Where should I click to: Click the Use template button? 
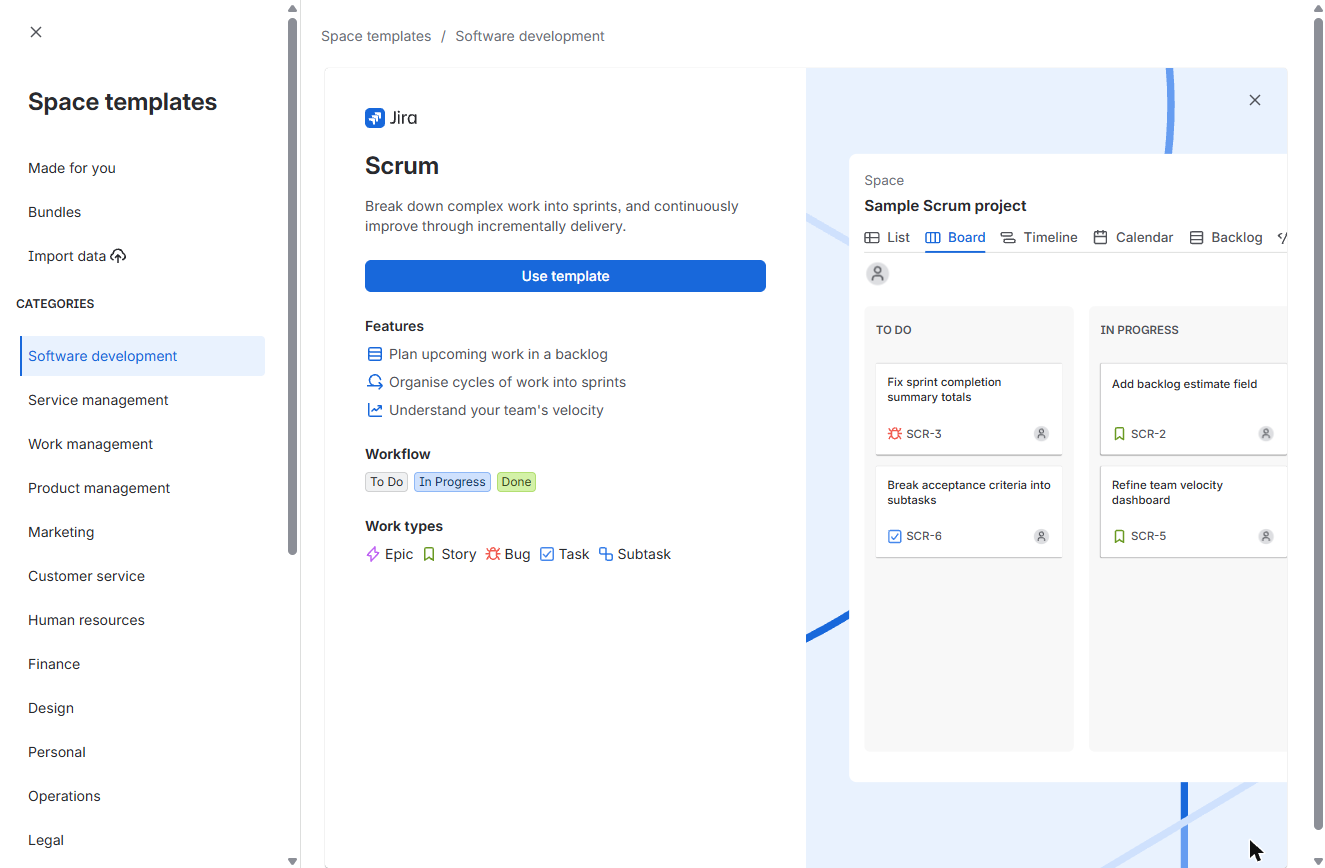pyautogui.click(x=565, y=276)
